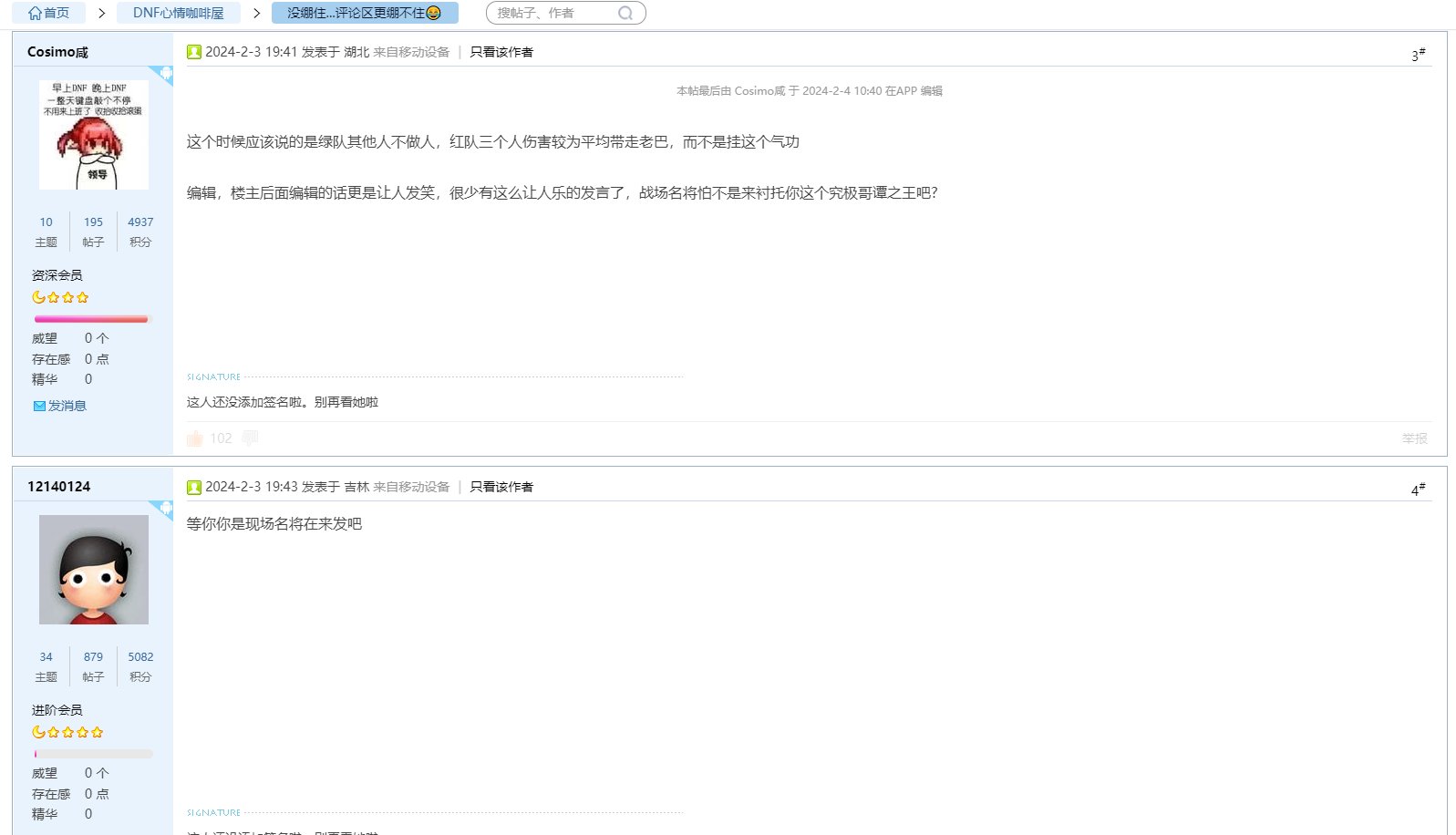This screenshot has height=835, width=1456.
Task: Click the green user icon on post 4
Action: tap(194, 487)
